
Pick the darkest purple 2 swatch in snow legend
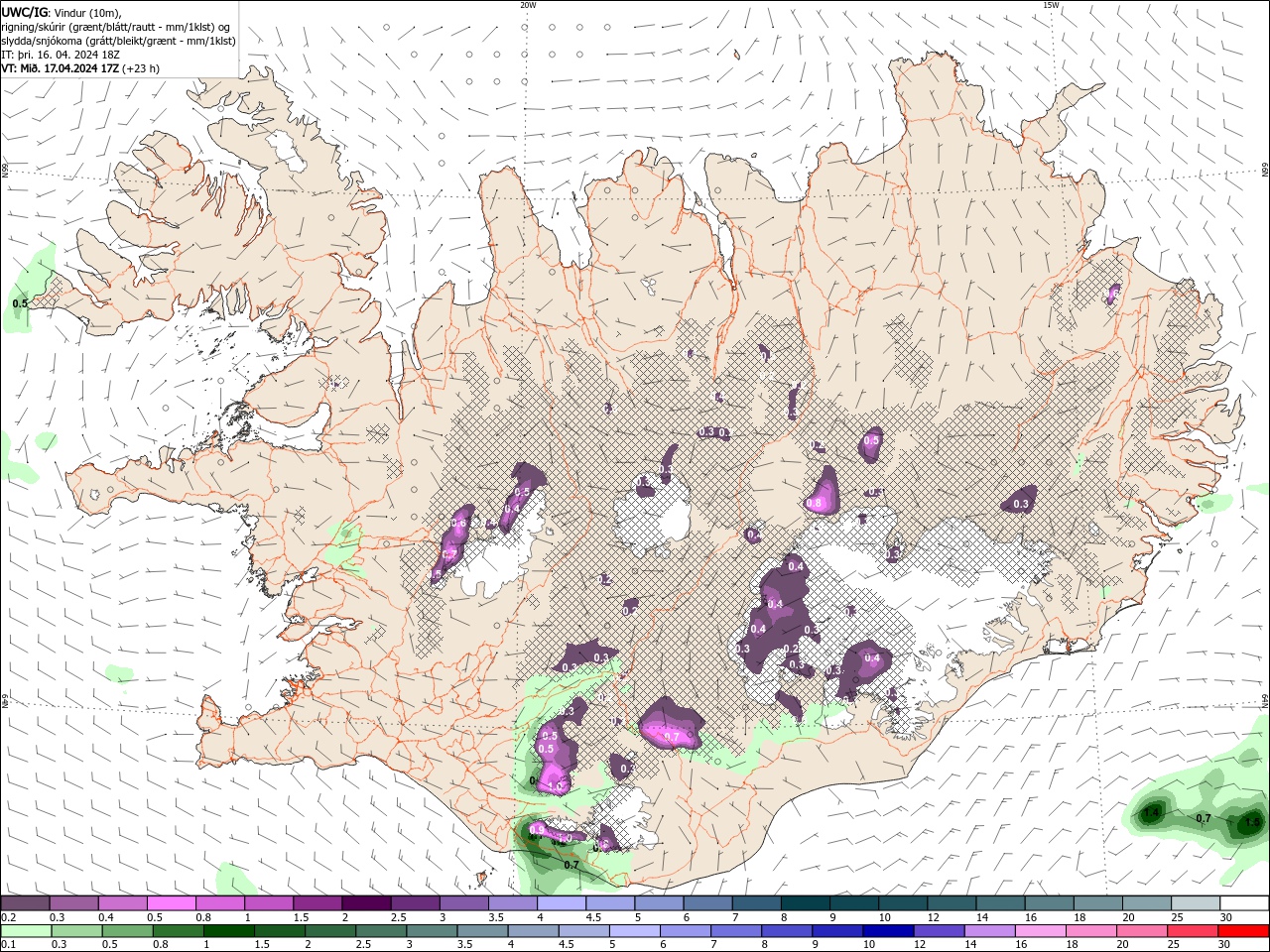pos(366,903)
